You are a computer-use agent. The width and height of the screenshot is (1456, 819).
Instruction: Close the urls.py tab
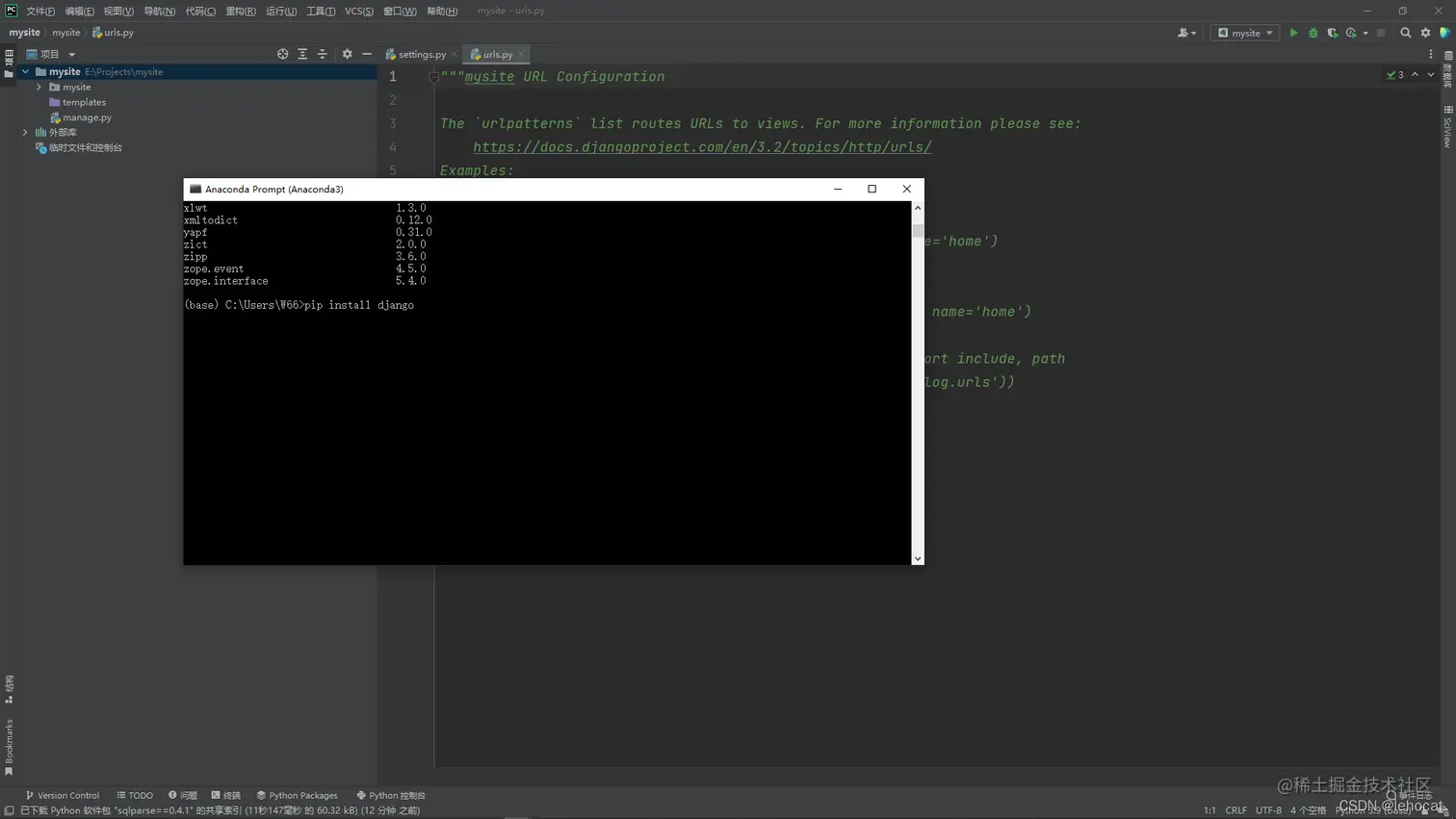(521, 54)
